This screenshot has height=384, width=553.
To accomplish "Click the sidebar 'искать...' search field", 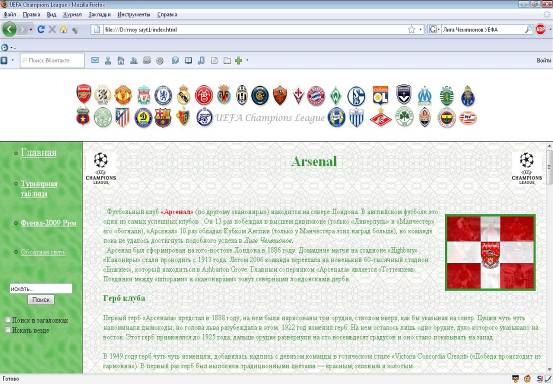I will (41, 288).
